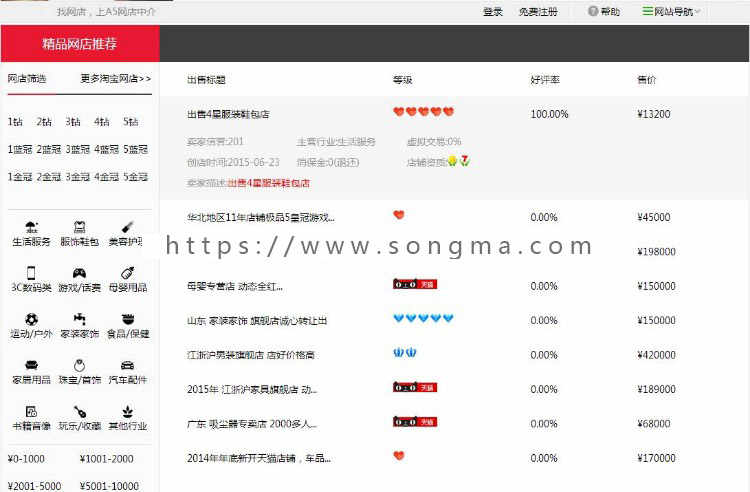The width and height of the screenshot is (750, 492).
Task: Filter by 2钻 level
Action: 44,122
